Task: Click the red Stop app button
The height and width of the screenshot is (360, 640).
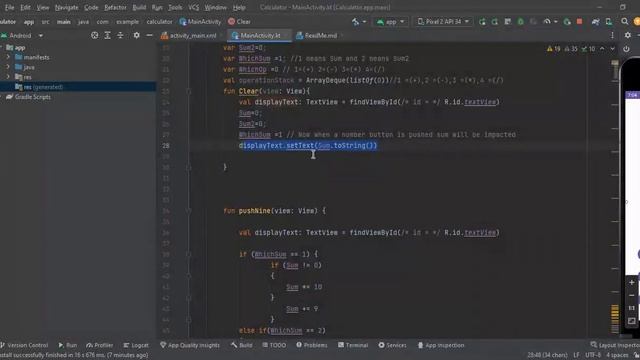Action: click(x=579, y=22)
